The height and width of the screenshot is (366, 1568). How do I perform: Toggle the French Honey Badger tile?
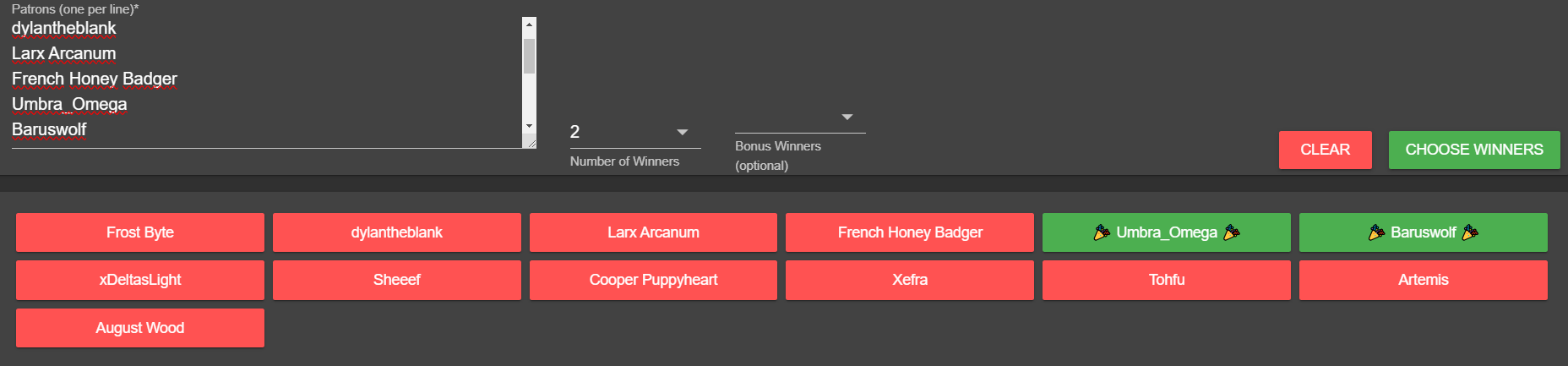(910, 232)
